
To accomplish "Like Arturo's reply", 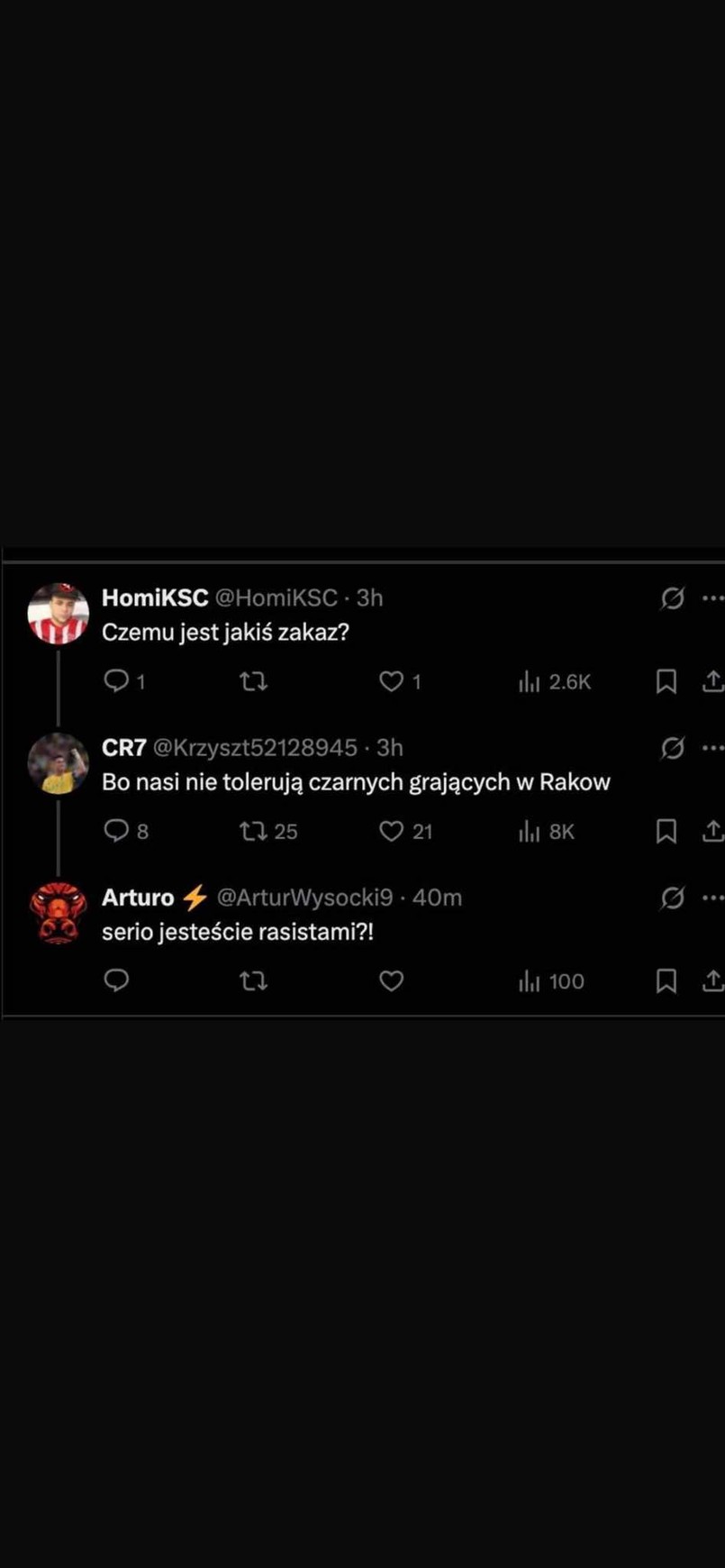I will 391,981.
